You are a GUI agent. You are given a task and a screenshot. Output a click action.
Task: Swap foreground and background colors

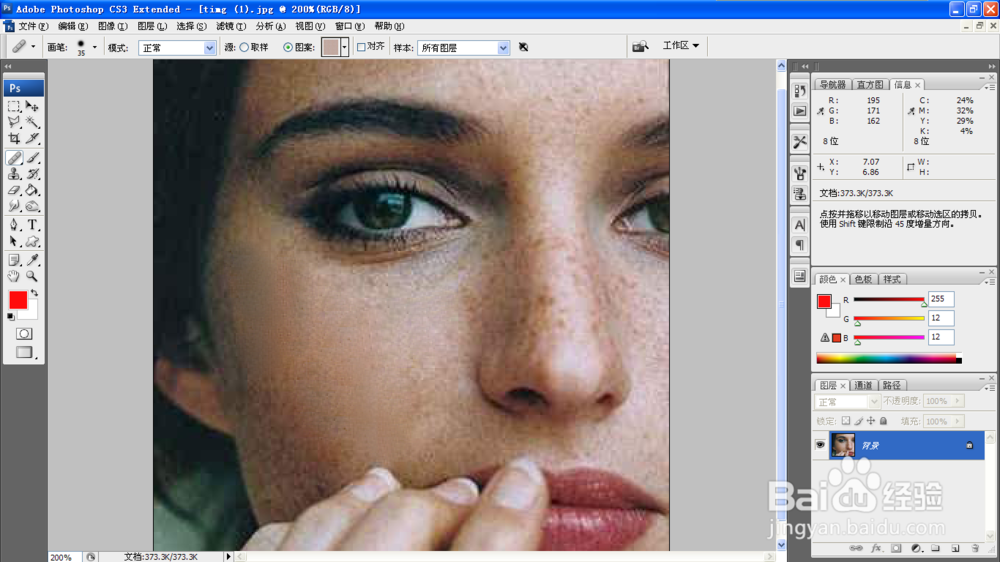[34, 293]
